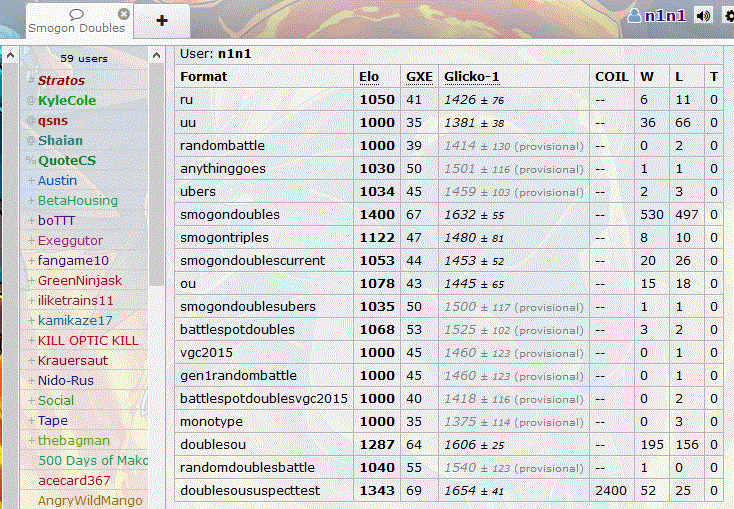Click the Glicko-1 column header
734x509 pixels.
[x=473, y=76]
